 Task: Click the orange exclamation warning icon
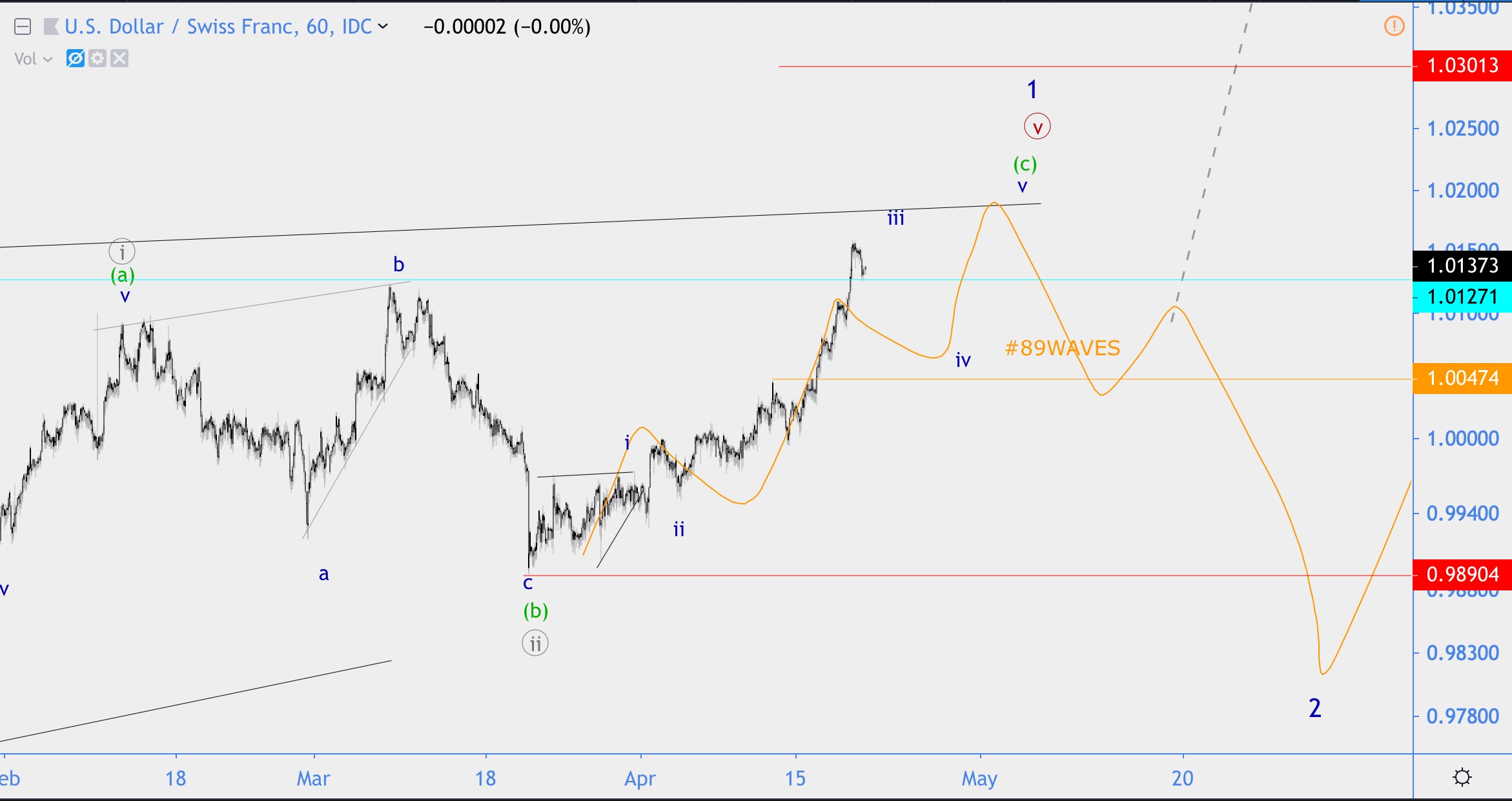coord(1395,26)
